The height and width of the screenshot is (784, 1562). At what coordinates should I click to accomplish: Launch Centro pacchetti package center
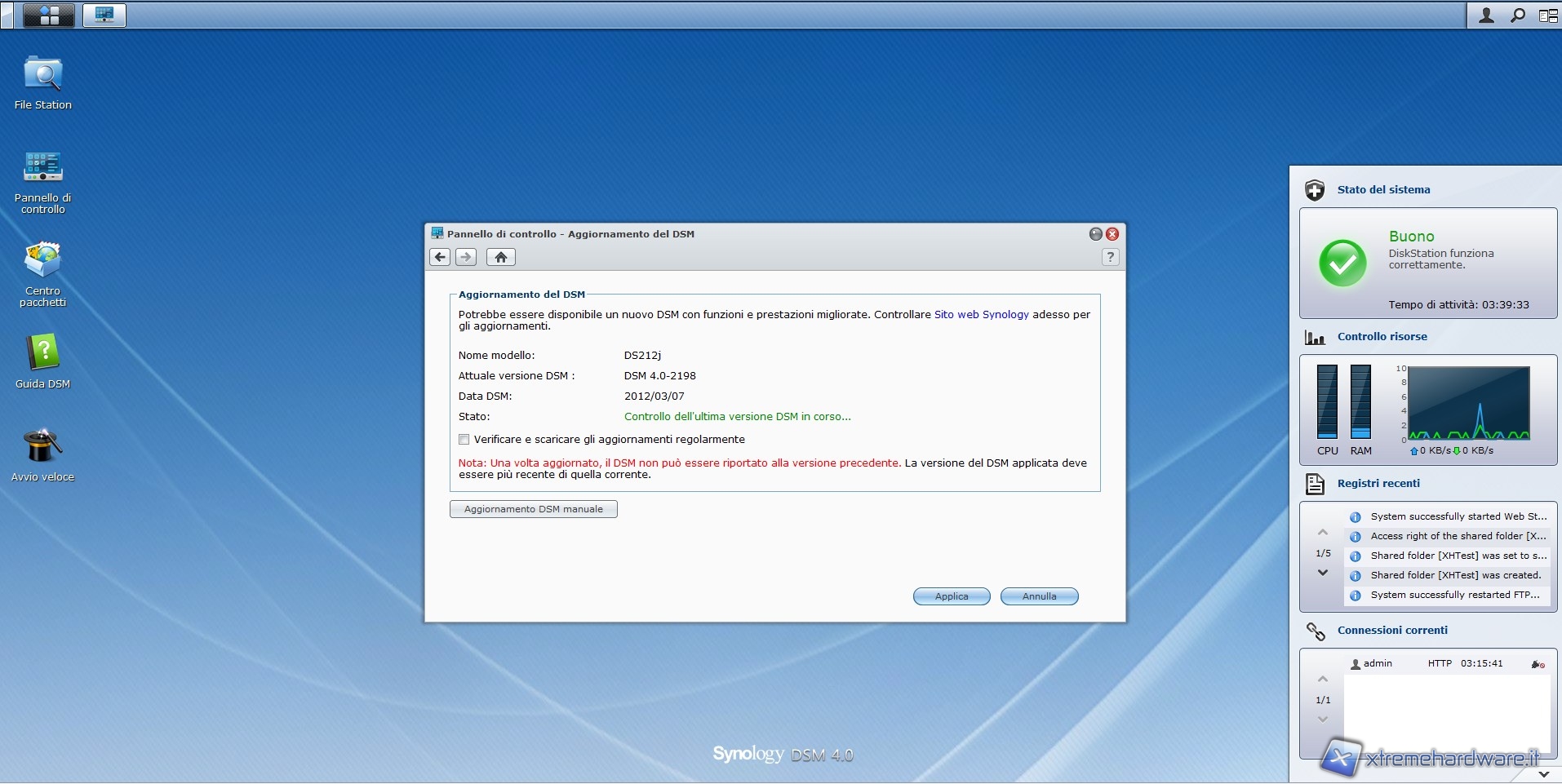click(x=42, y=261)
